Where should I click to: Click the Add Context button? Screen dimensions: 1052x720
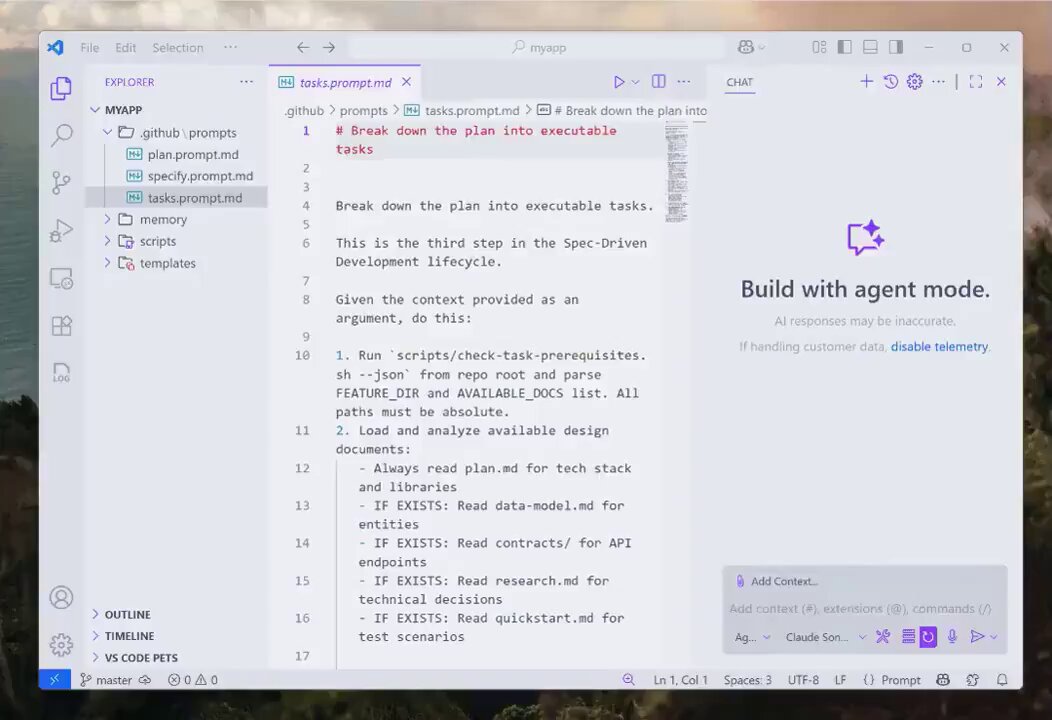point(777,581)
